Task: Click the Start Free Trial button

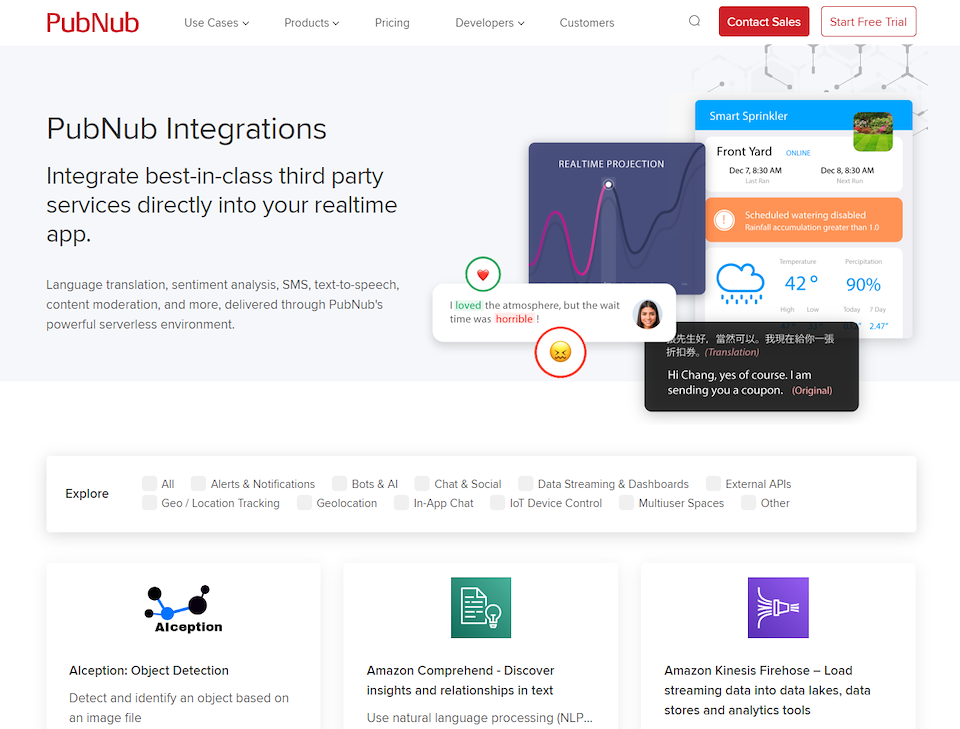Action: pyautogui.click(x=868, y=22)
